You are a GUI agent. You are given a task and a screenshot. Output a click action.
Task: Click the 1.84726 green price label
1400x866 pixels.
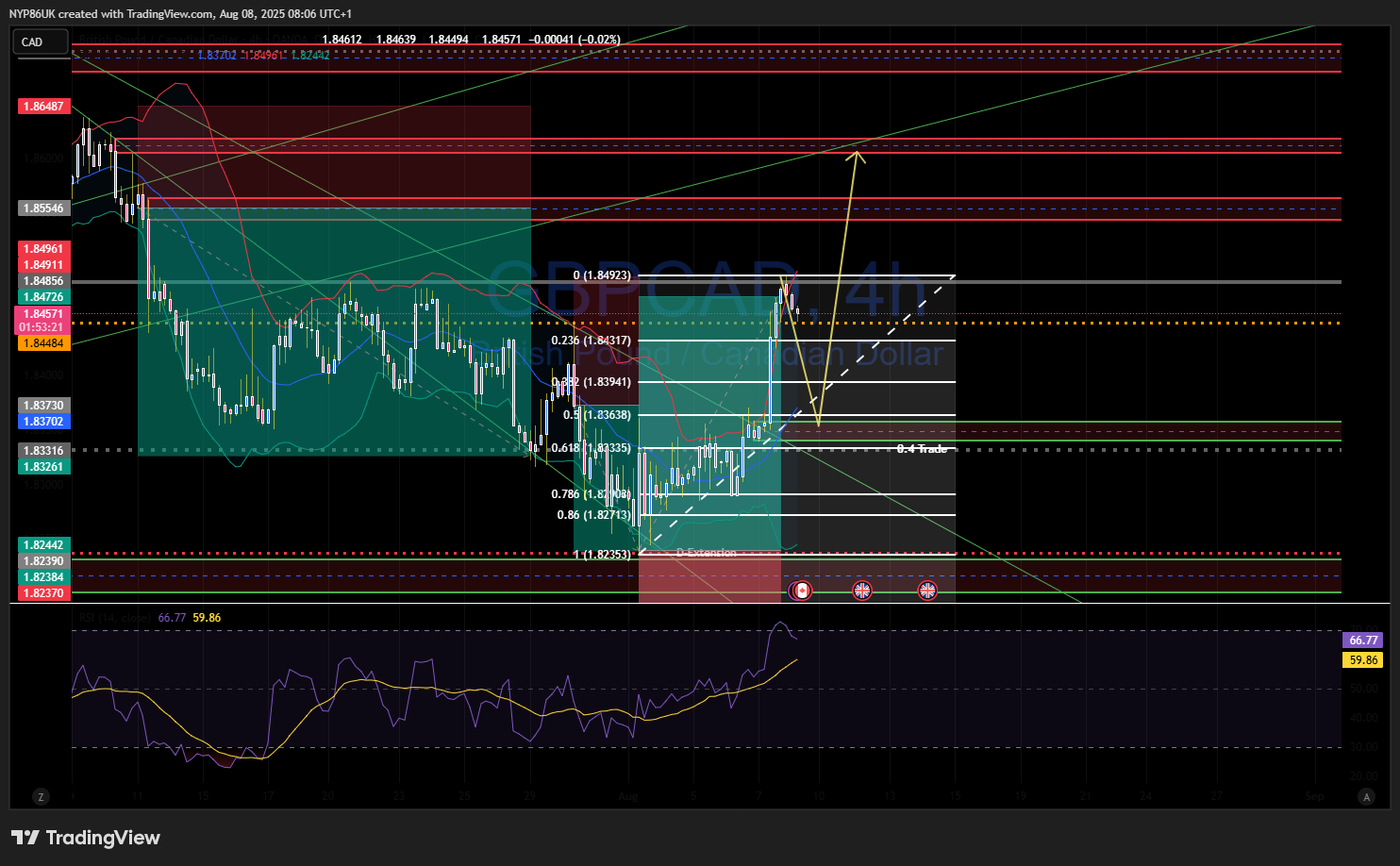[43, 297]
